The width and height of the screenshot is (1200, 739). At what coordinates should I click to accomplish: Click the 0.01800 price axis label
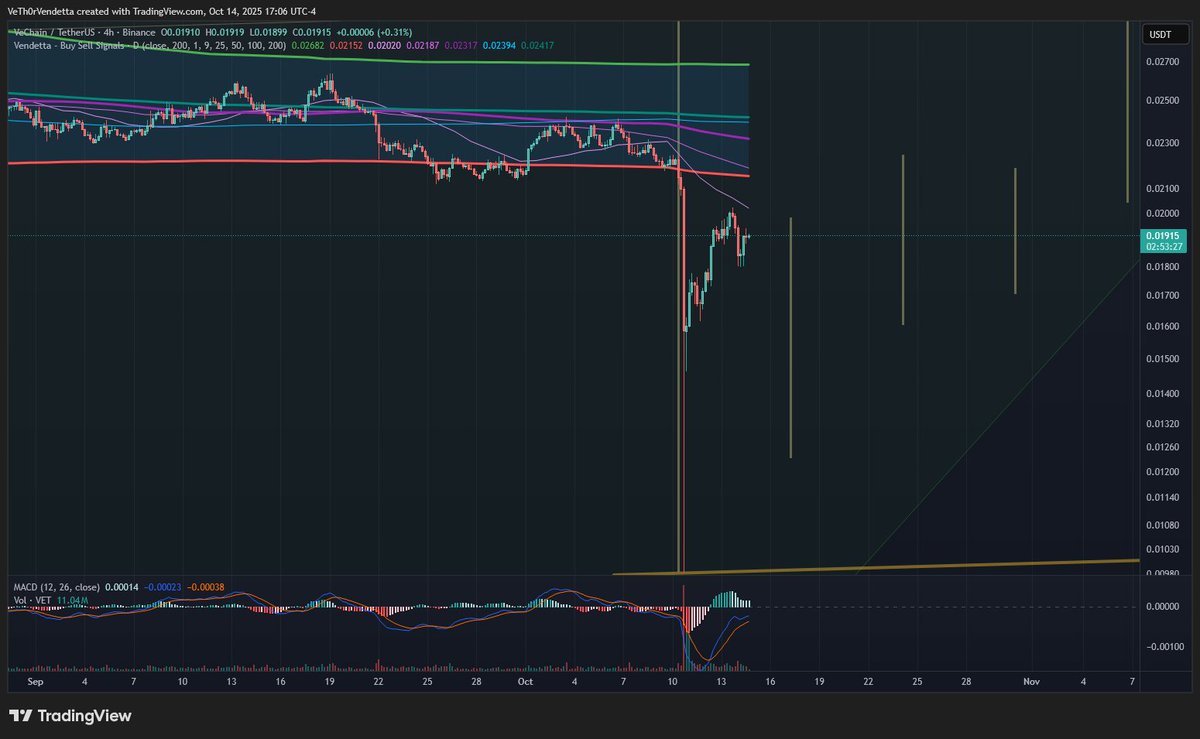[1162, 266]
